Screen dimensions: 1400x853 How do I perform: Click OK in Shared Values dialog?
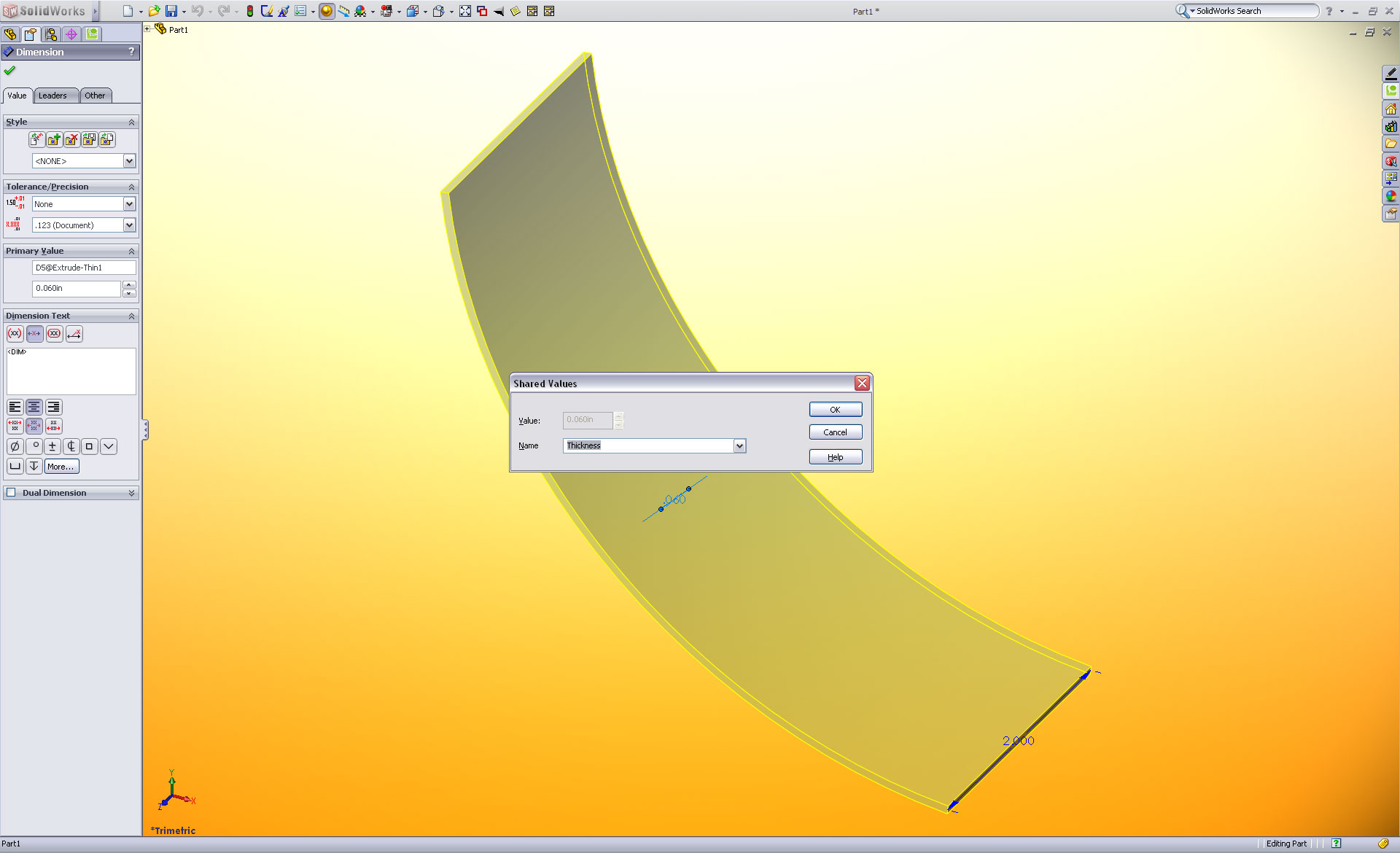(835, 410)
